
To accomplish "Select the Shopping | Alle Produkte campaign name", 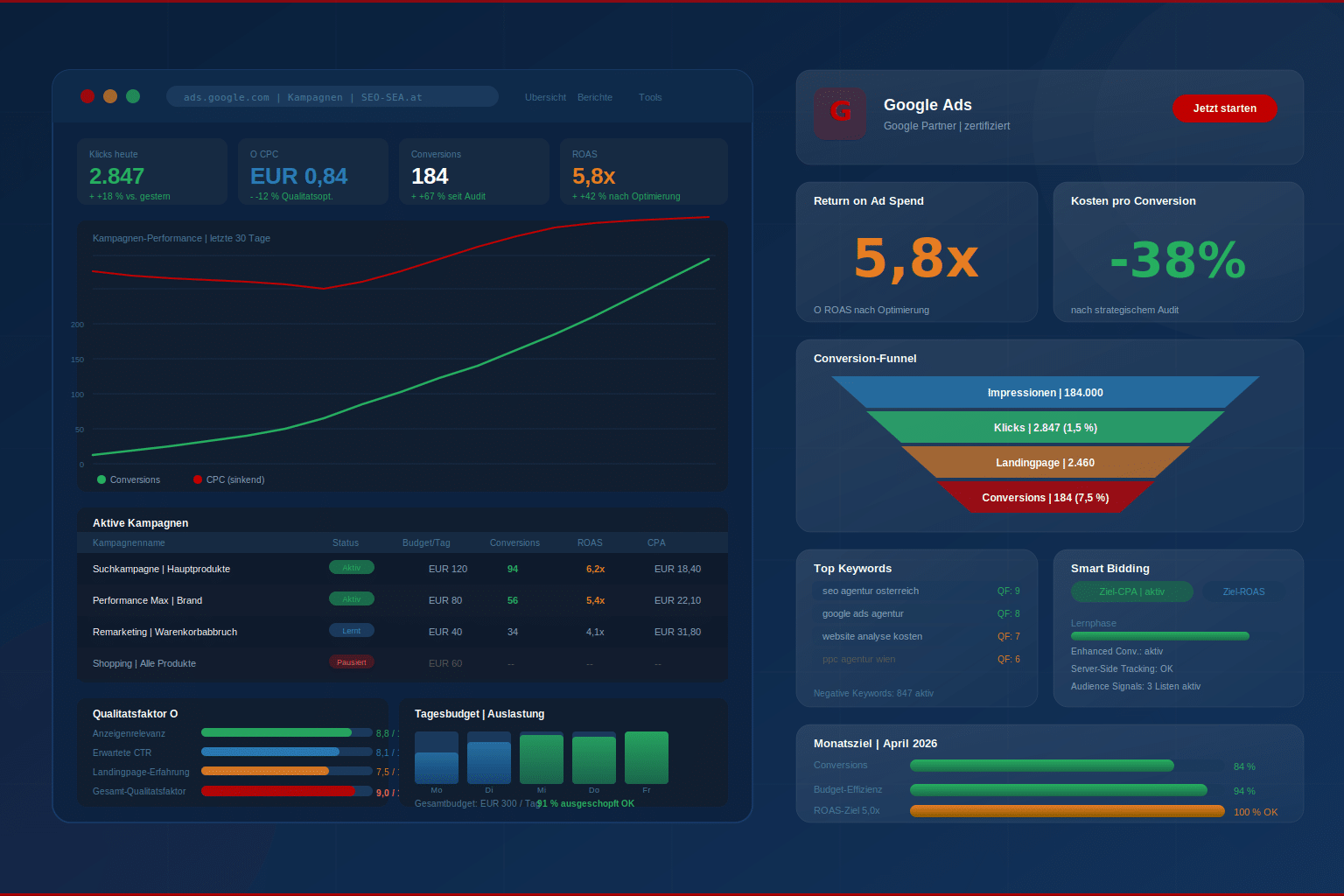I will pos(144,663).
